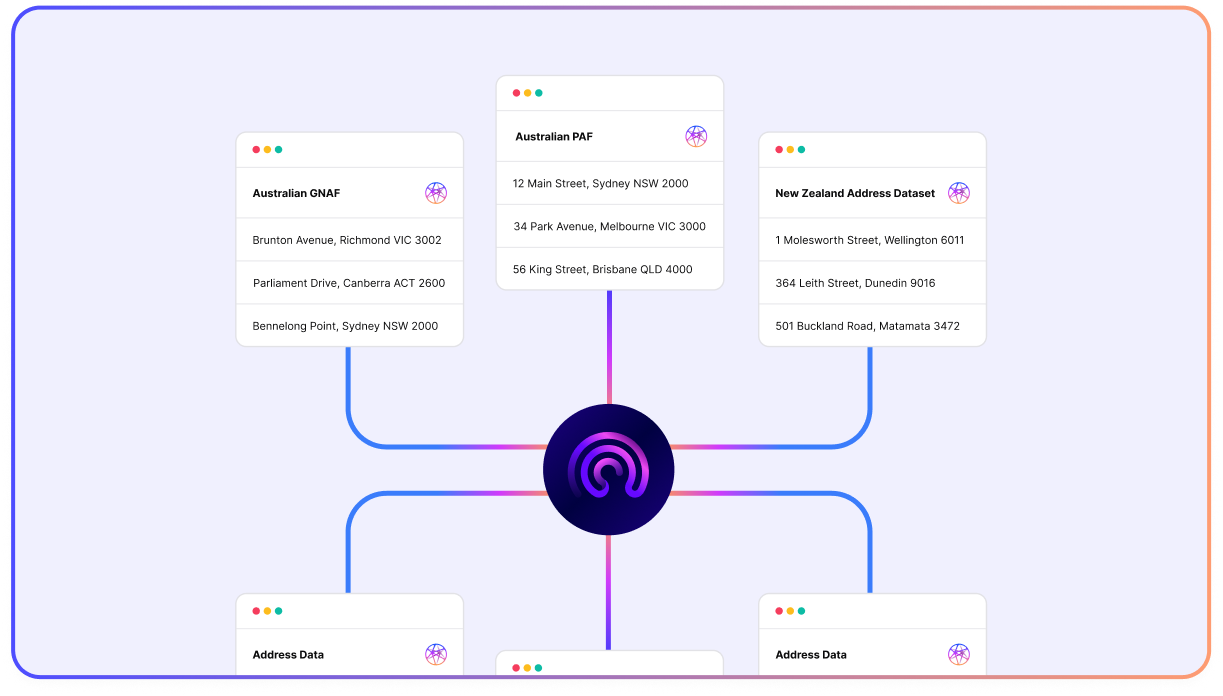This screenshot has width=1223, height=696.
Task: Click the yellow dot on Australian GNAF card
Action: (267, 150)
